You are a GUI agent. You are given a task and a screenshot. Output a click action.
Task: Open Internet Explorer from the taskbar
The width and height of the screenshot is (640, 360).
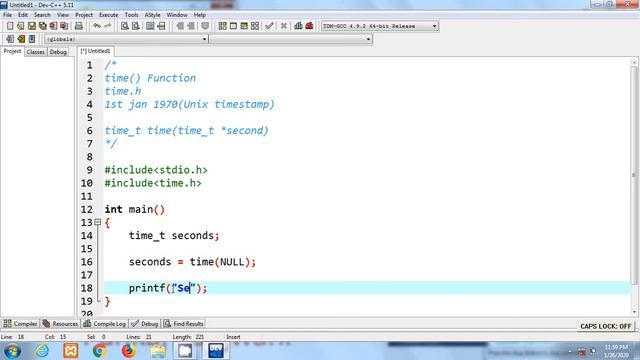[42, 351]
